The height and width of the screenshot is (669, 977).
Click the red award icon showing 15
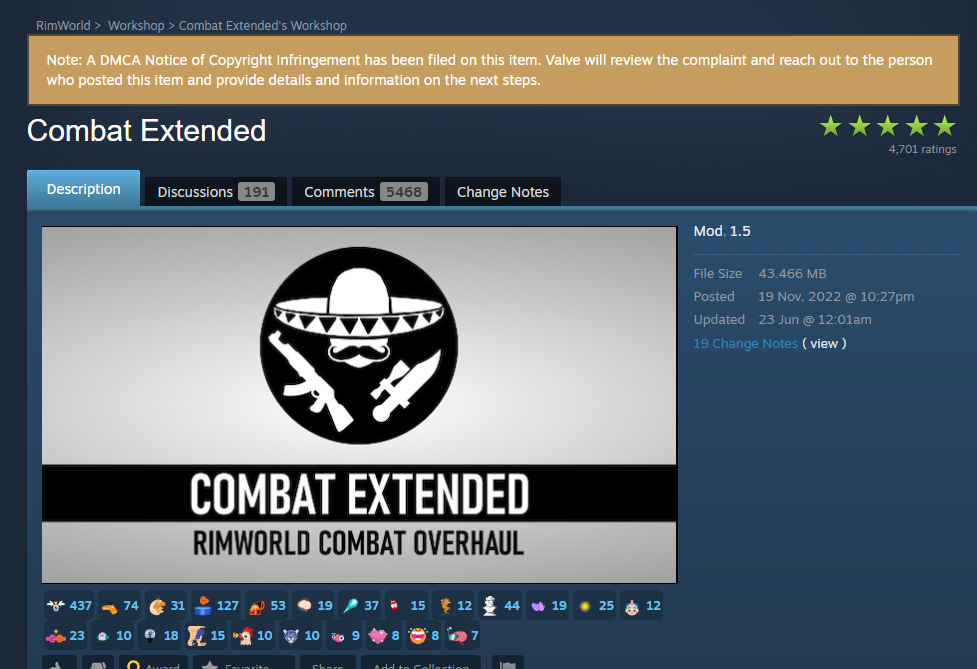[x=407, y=605]
